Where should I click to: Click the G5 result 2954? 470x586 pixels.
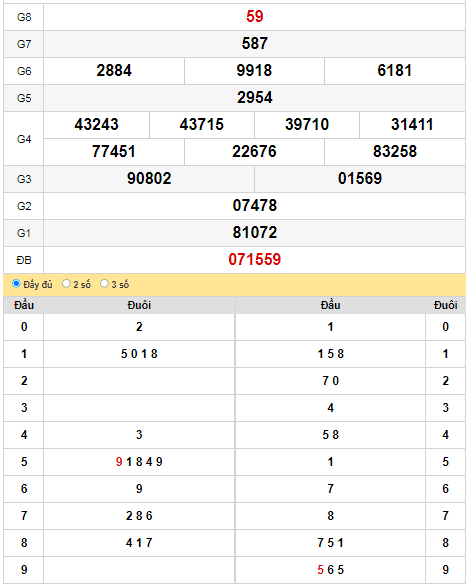[254, 98]
